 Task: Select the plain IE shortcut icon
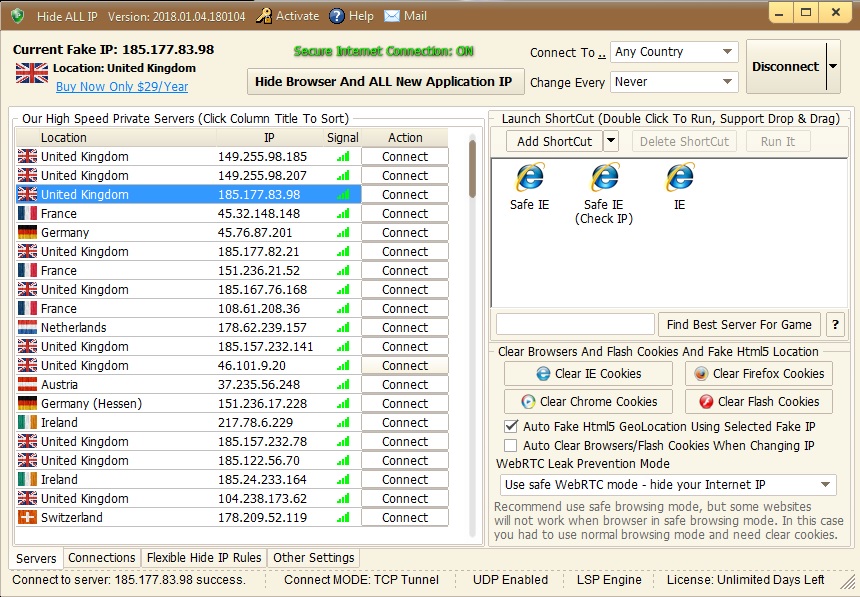tap(680, 177)
